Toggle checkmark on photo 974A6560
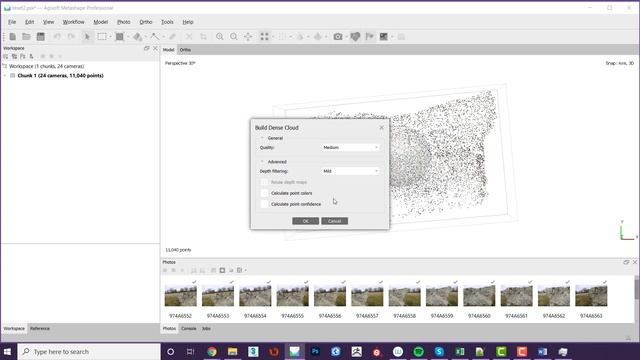This screenshot has width=640, height=360. point(493,282)
